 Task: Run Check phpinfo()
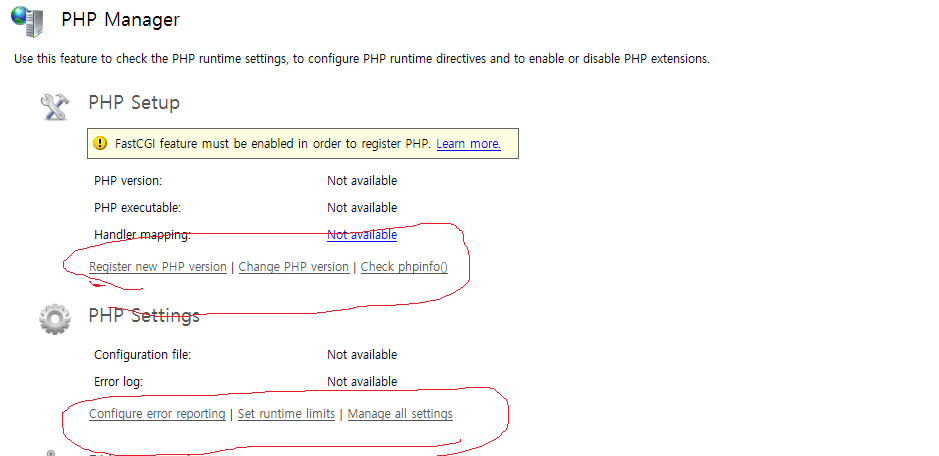pos(403,267)
